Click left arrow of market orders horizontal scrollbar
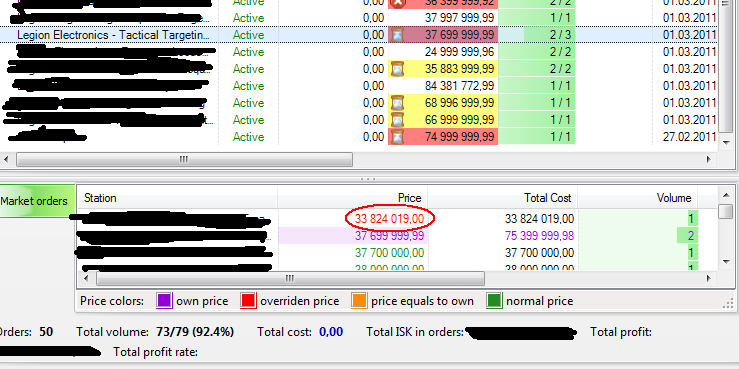Viewport: 739px width, 369px height. [x=86, y=279]
